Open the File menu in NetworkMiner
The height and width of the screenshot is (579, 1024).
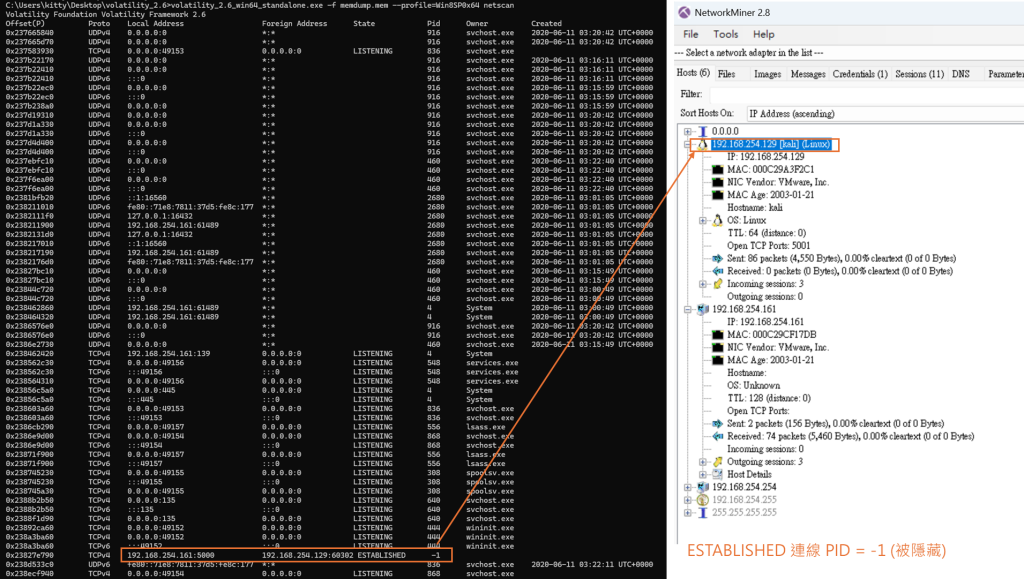point(690,34)
